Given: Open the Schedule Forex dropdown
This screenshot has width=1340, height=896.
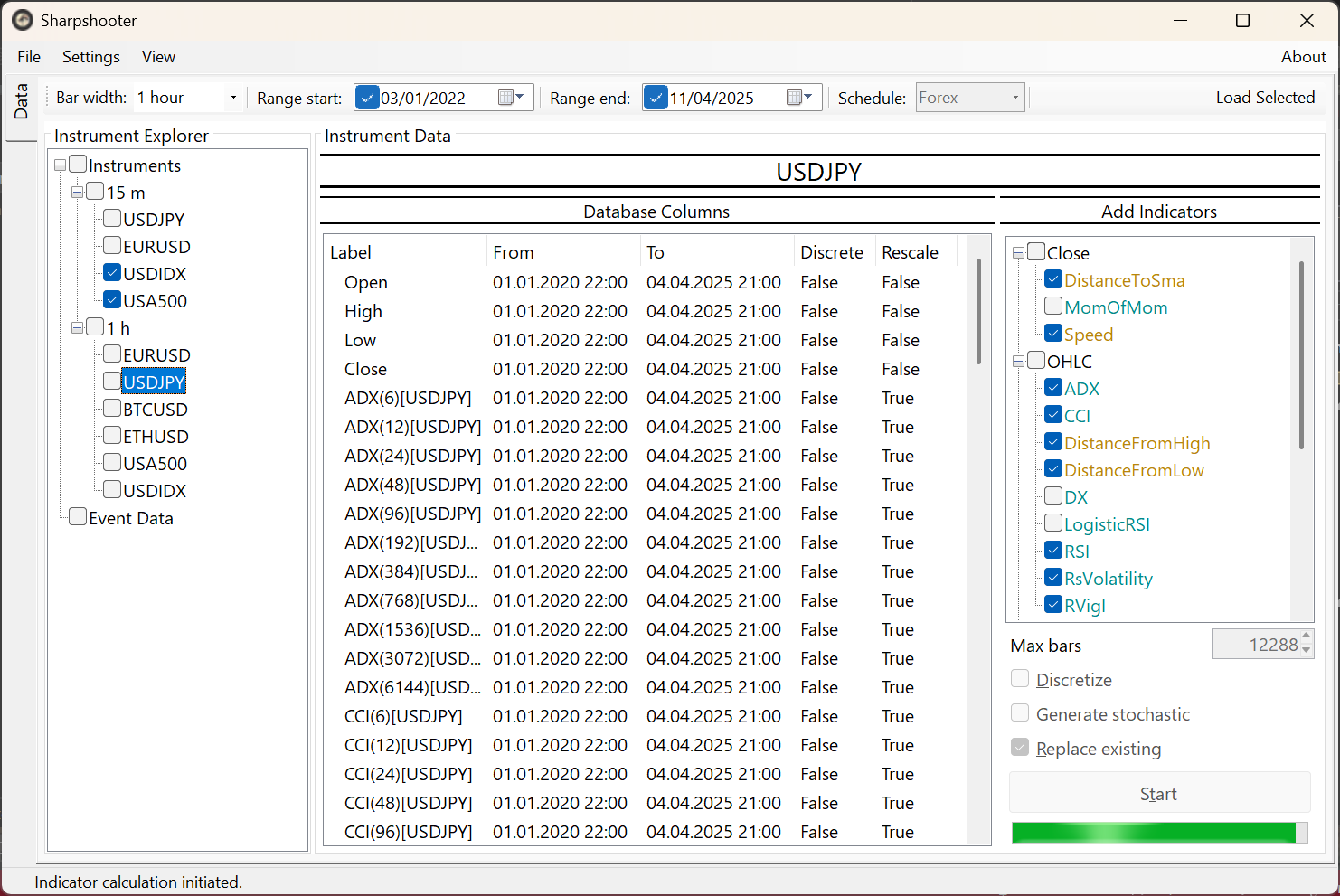Looking at the screenshot, I should [1015, 98].
